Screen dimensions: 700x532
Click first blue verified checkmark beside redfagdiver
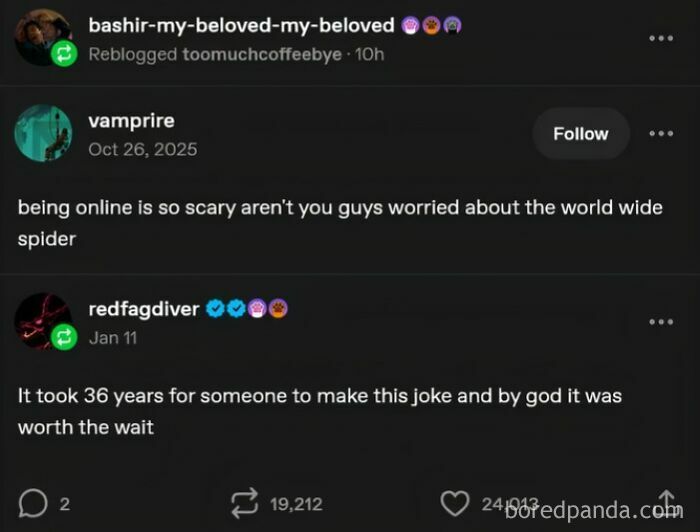(215, 308)
